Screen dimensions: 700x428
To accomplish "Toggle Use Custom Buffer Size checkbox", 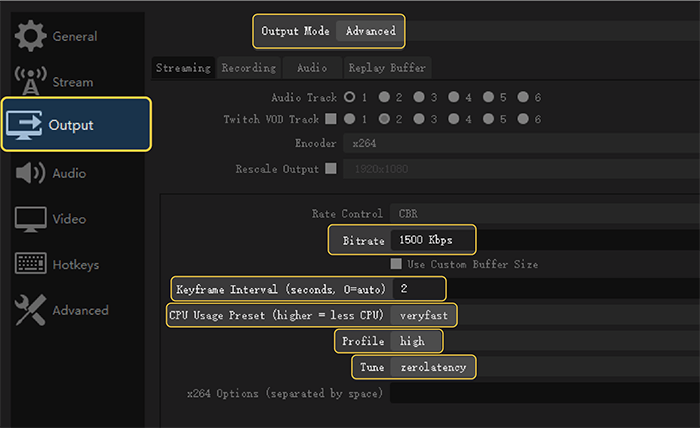I will point(397,265).
